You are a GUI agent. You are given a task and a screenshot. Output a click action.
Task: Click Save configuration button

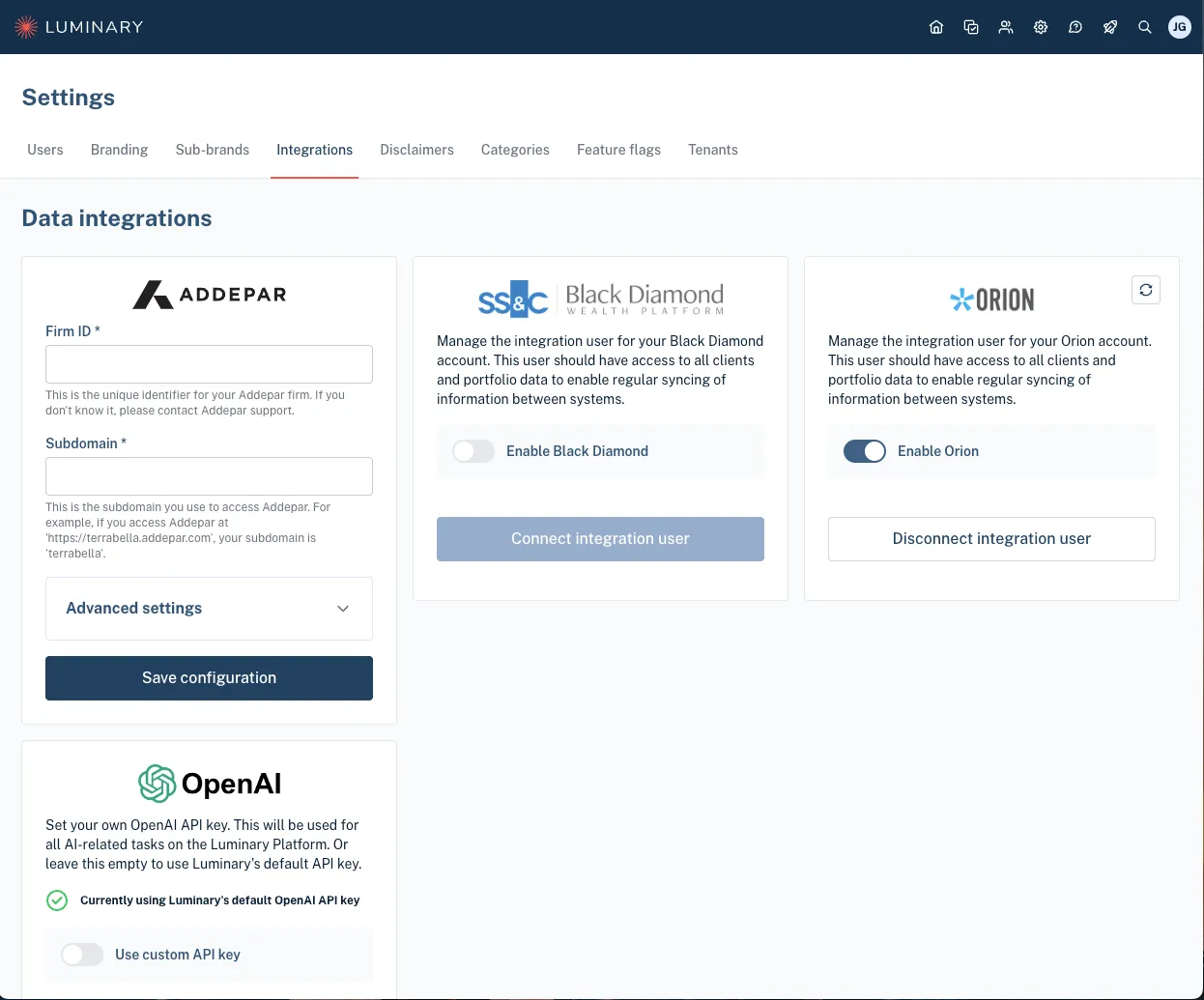pos(209,678)
